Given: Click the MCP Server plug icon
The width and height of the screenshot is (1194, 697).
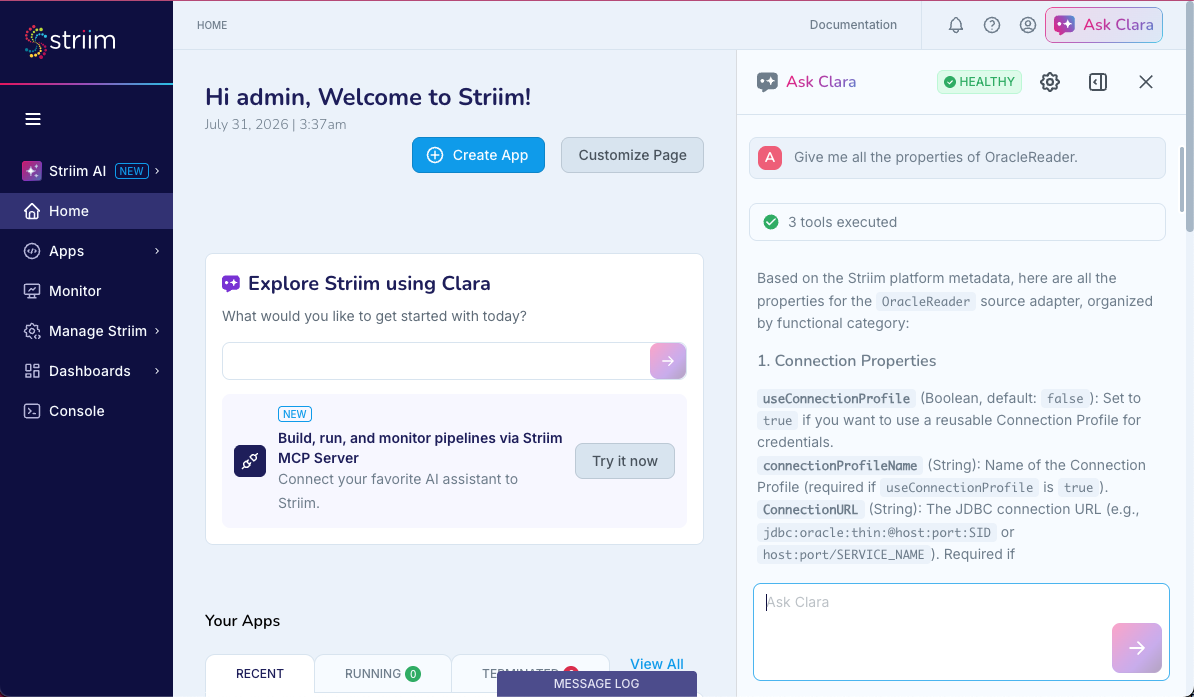Looking at the screenshot, I should (x=250, y=461).
